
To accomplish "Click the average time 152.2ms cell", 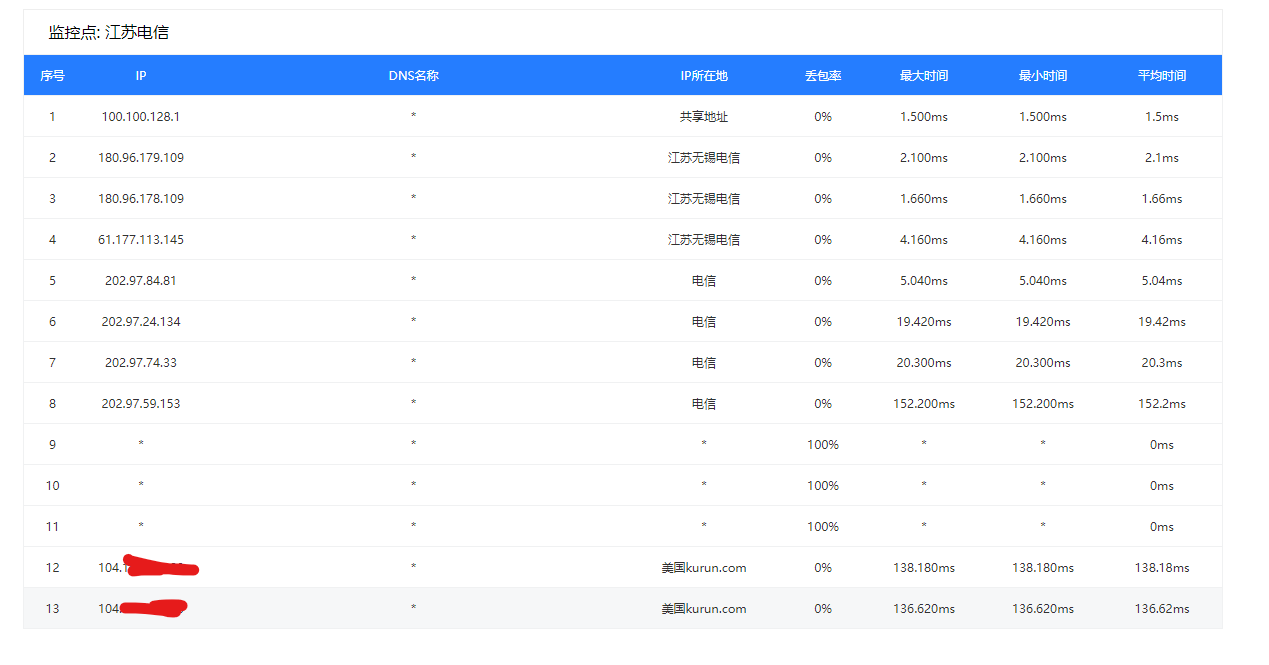I will (1162, 404).
